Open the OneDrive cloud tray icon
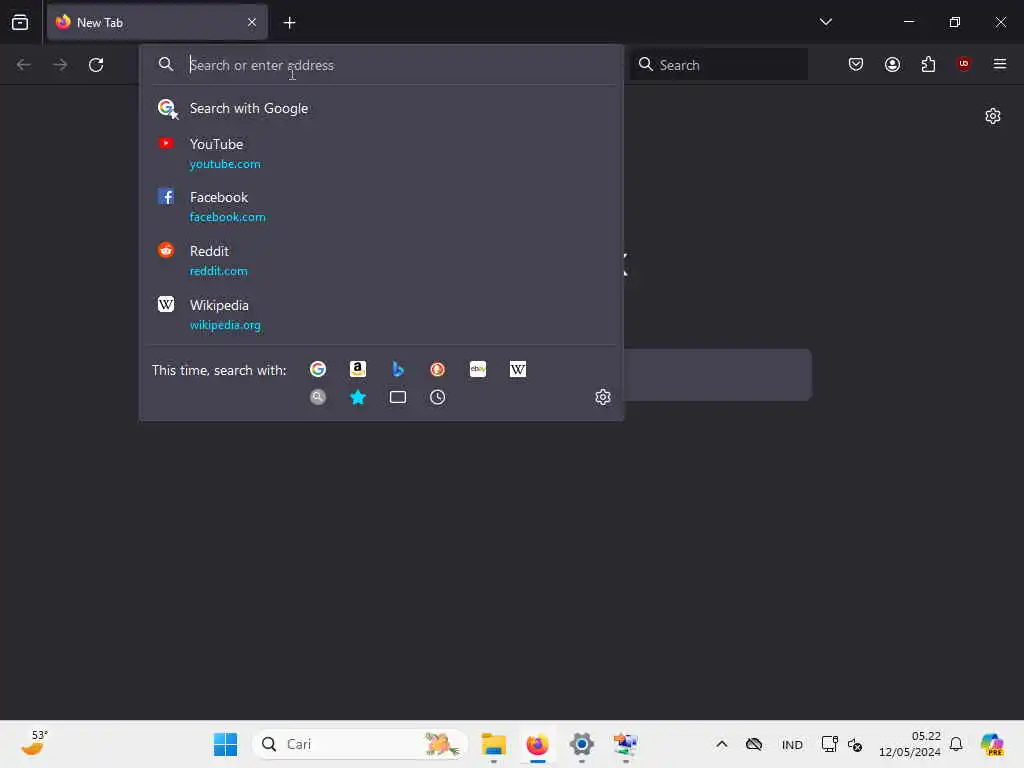This screenshot has width=1024, height=768. click(754, 744)
